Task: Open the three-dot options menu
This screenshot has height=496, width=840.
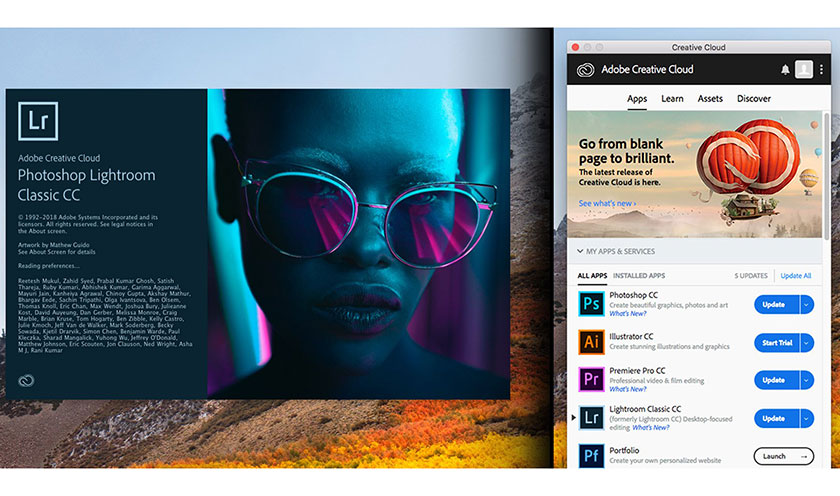Action: (x=822, y=70)
